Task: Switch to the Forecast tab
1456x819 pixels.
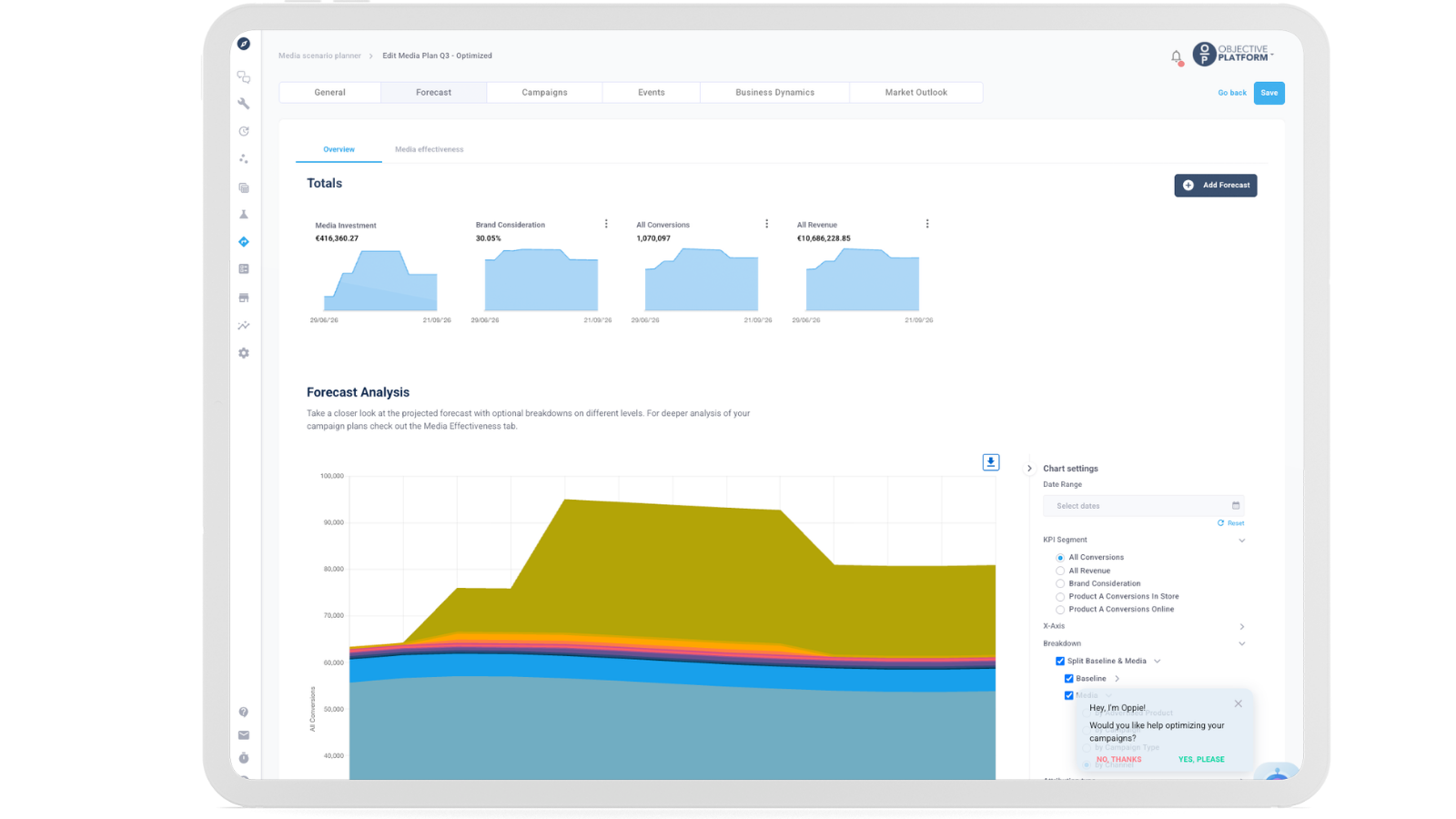Action: pos(433,93)
